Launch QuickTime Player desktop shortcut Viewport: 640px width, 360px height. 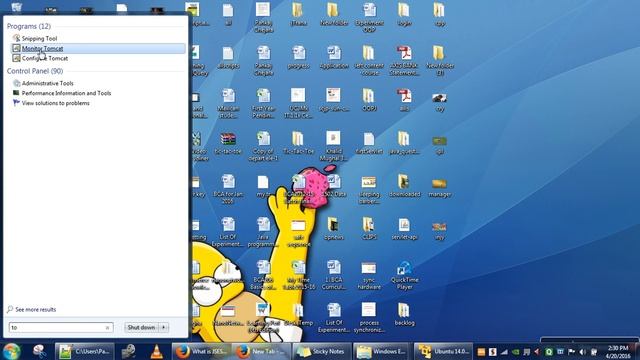click(x=404, y=275)
